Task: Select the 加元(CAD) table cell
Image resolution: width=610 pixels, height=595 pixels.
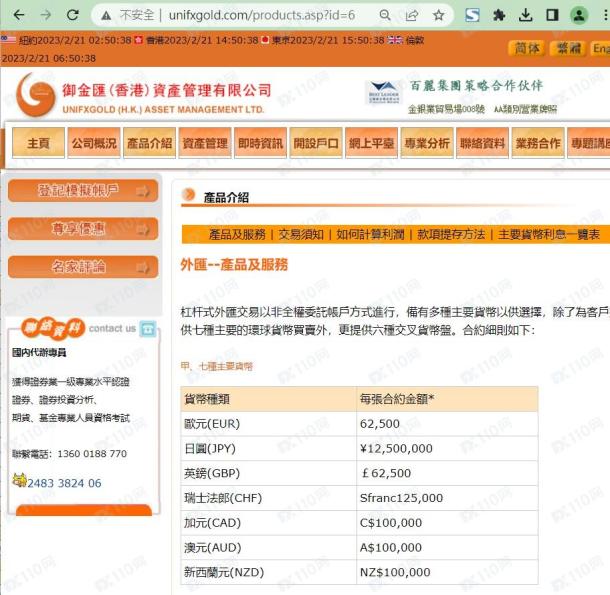Action: click(x=268, y=523)
